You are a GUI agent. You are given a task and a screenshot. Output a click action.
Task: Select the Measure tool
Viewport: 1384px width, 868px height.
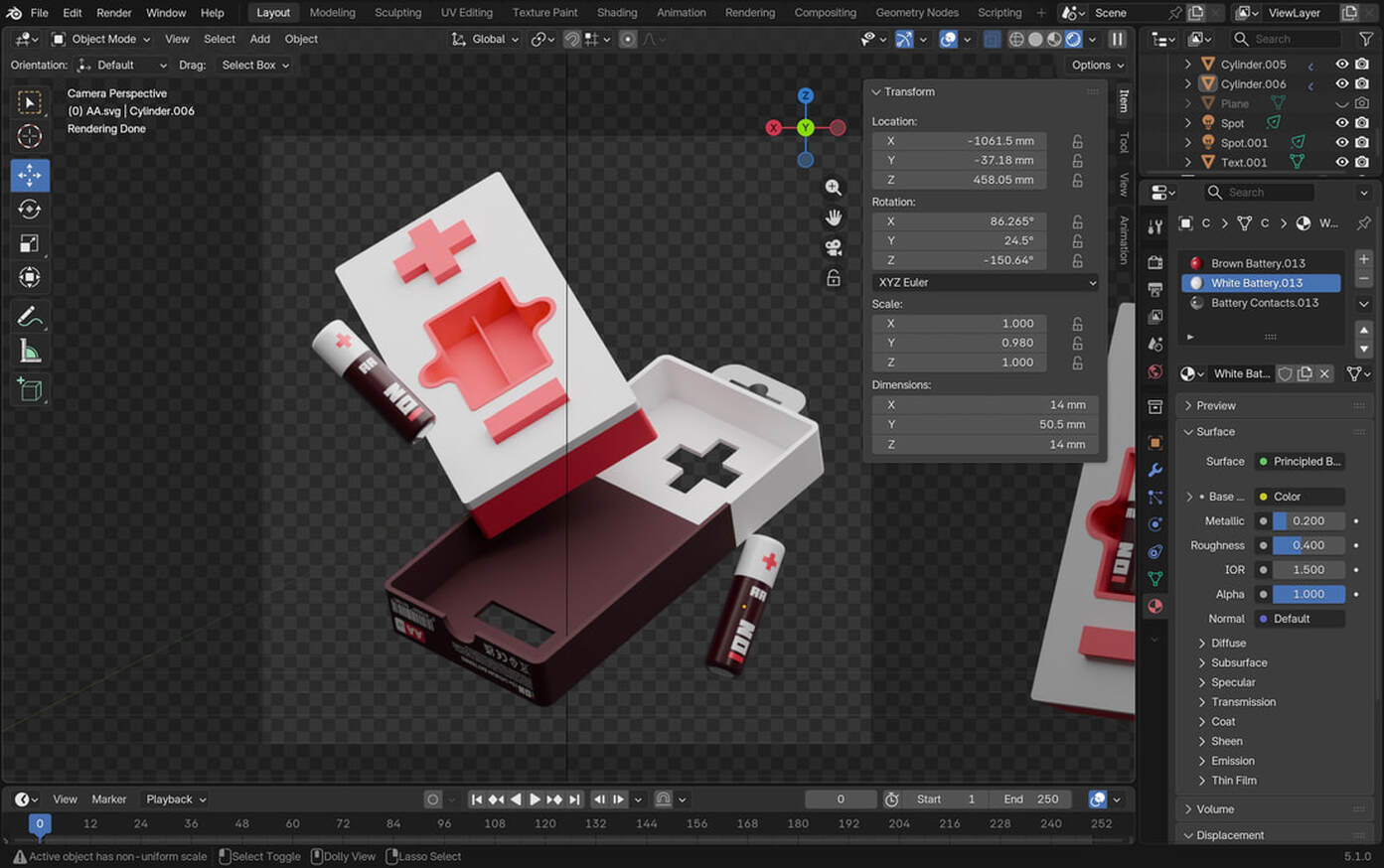pos(30,352)
